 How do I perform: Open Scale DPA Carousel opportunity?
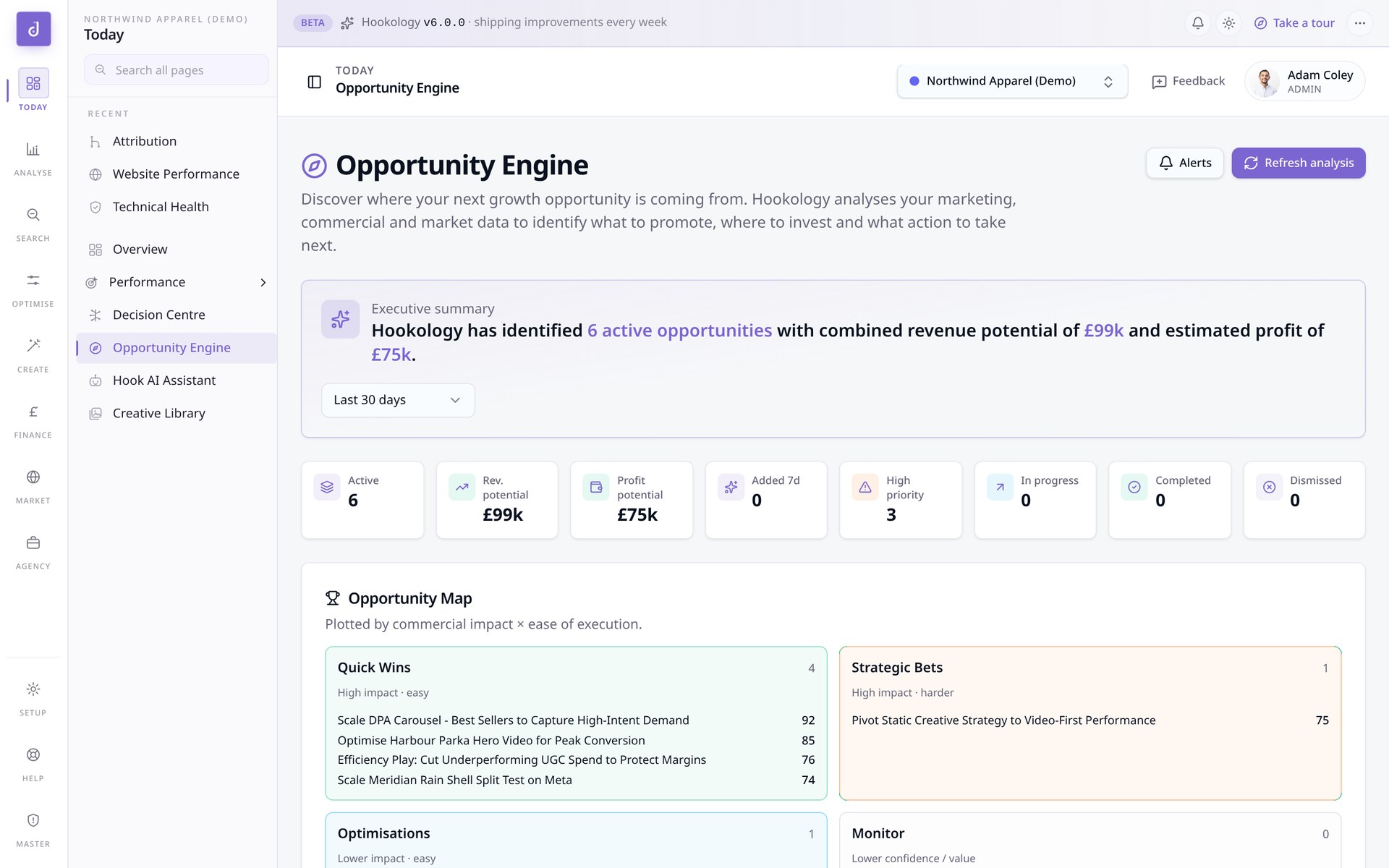tap(576, 720)
